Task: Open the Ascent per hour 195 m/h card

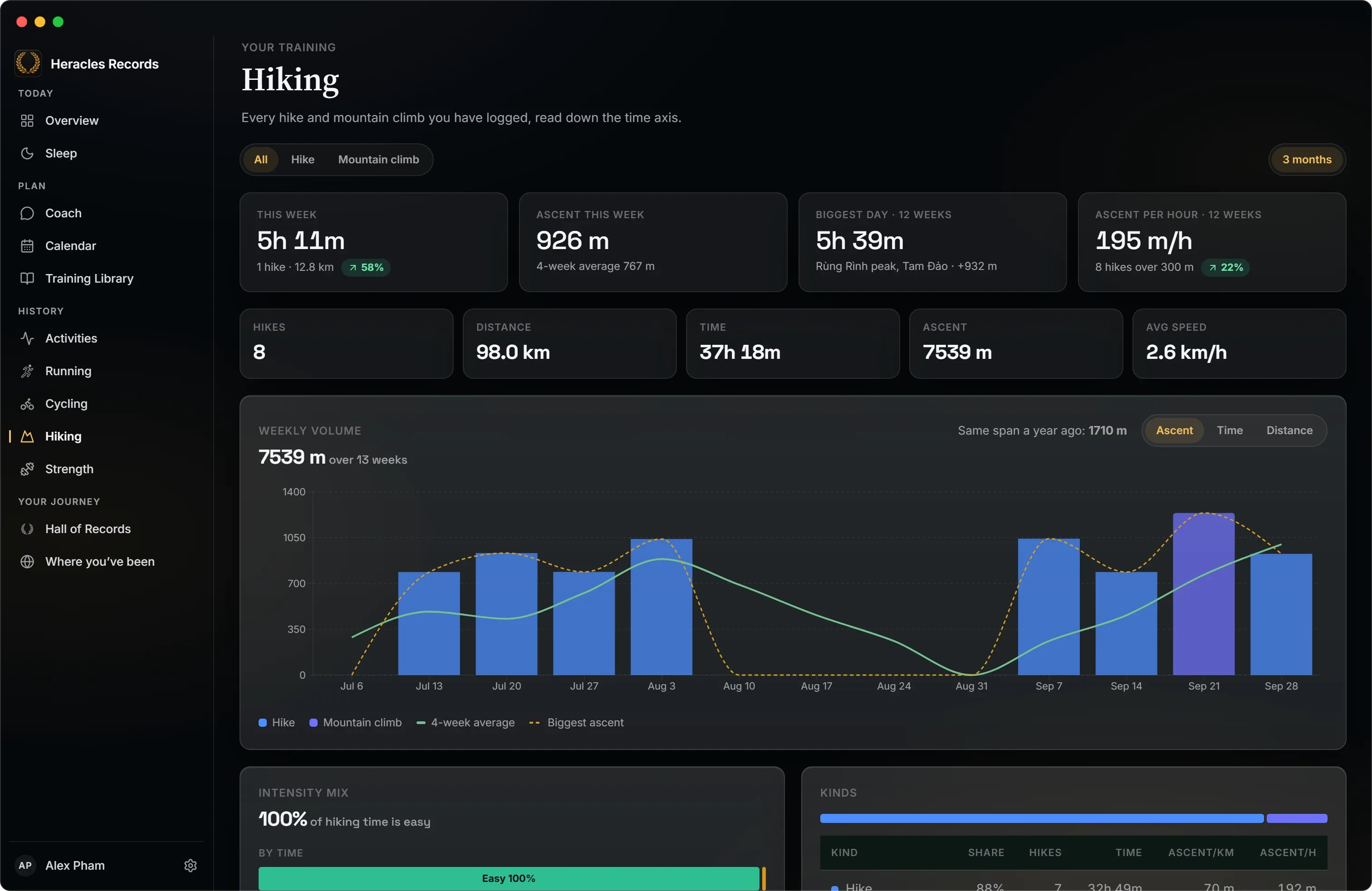Action: 1212,242
